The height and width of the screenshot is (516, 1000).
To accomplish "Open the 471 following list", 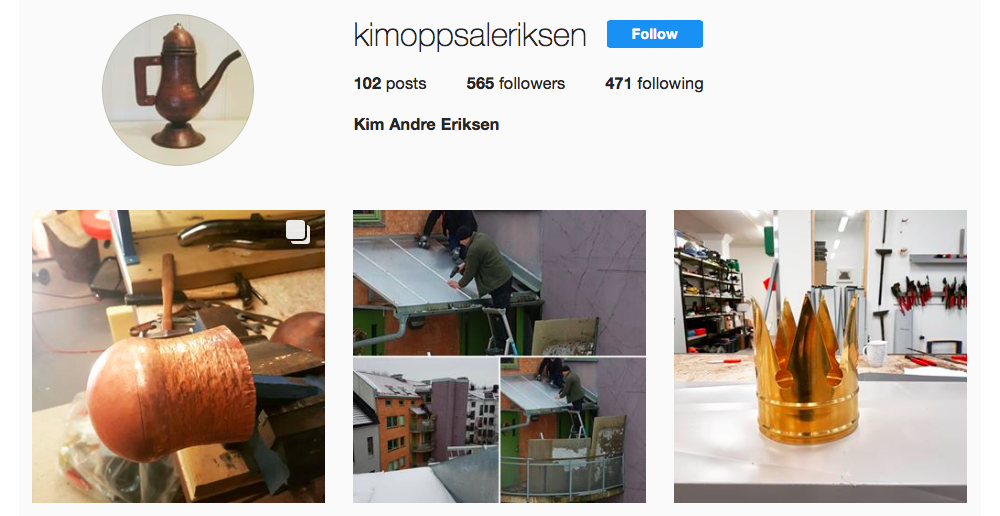I will pos(654,84).
